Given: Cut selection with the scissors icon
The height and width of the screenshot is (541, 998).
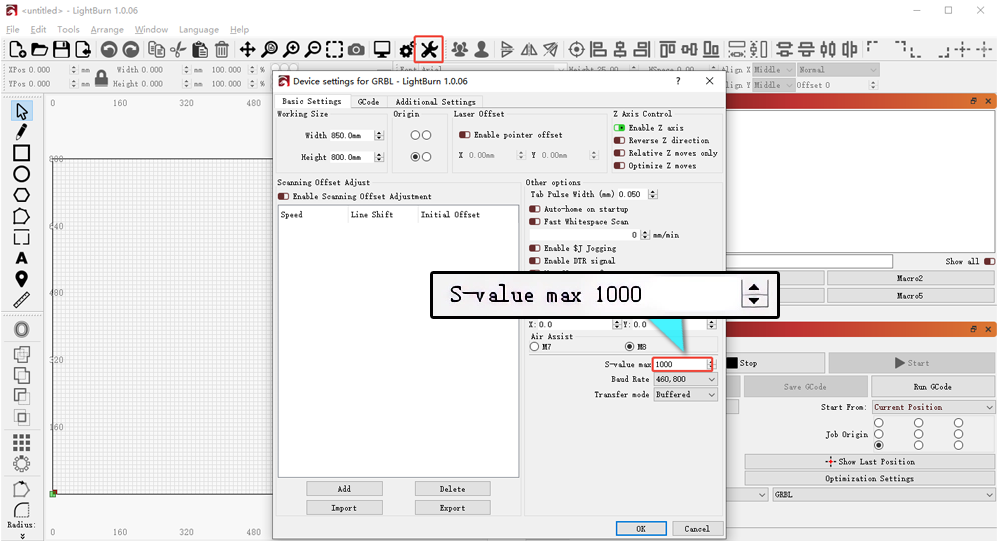Looking at the screenshot, I should click(x=179, y=50).
